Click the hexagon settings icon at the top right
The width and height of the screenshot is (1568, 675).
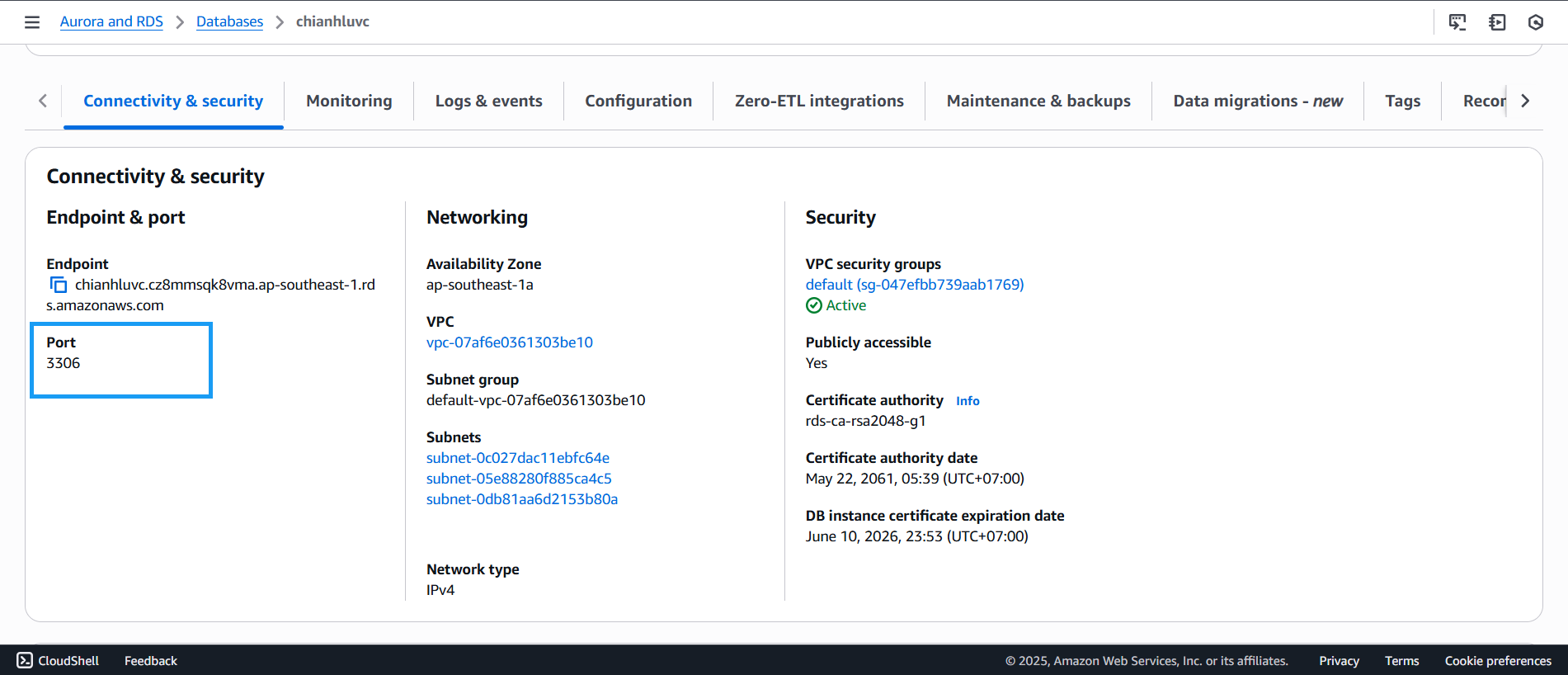pos(1536,22)
